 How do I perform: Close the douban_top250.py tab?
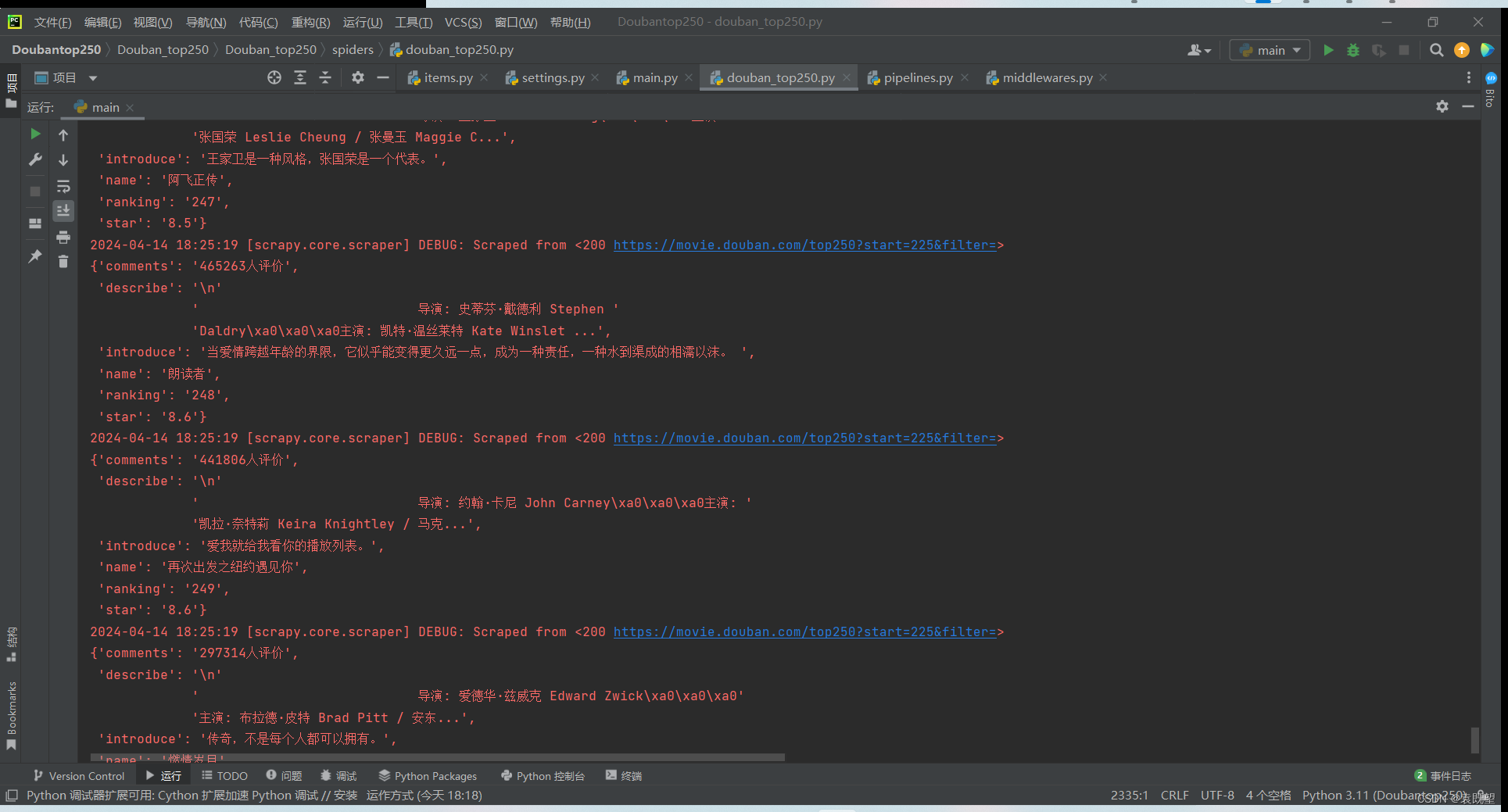[847, 77]
